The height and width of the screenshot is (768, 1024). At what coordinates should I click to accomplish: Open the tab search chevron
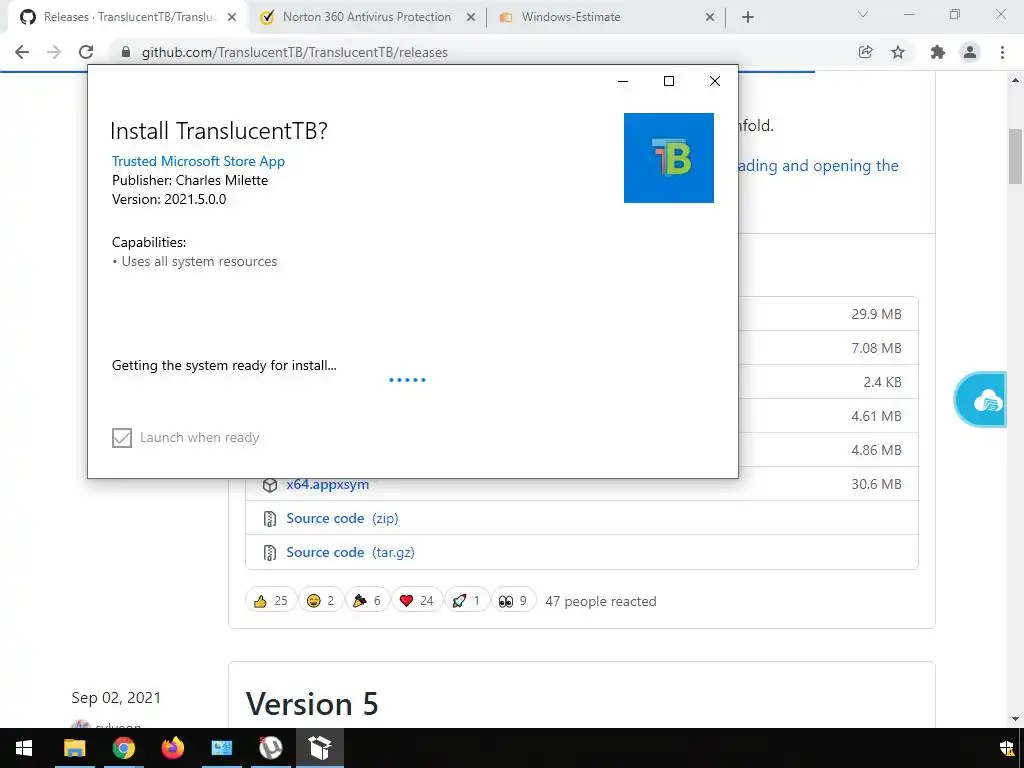(863, 14)
